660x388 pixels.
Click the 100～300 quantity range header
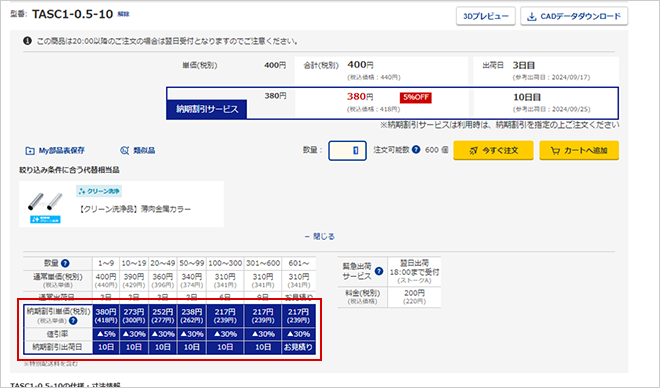coord(225,263)
